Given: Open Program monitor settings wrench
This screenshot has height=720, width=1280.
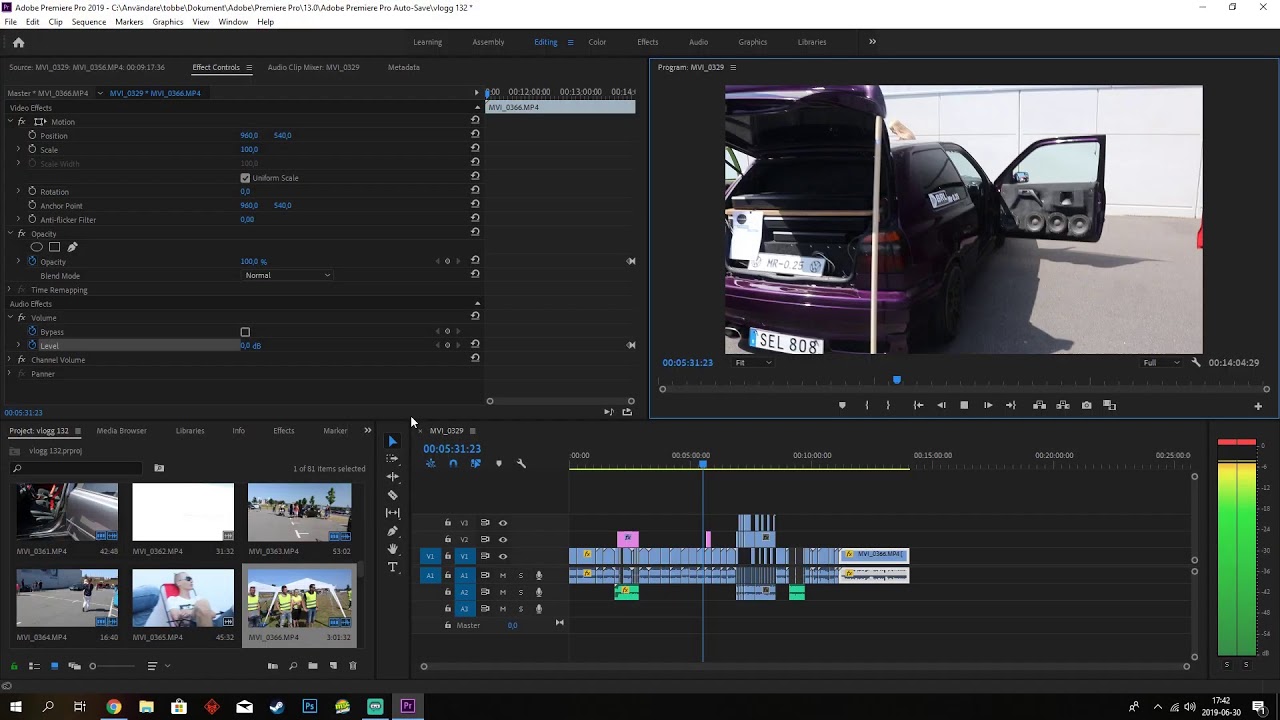Looking at the screenshot, I should tap(1196, 362).
